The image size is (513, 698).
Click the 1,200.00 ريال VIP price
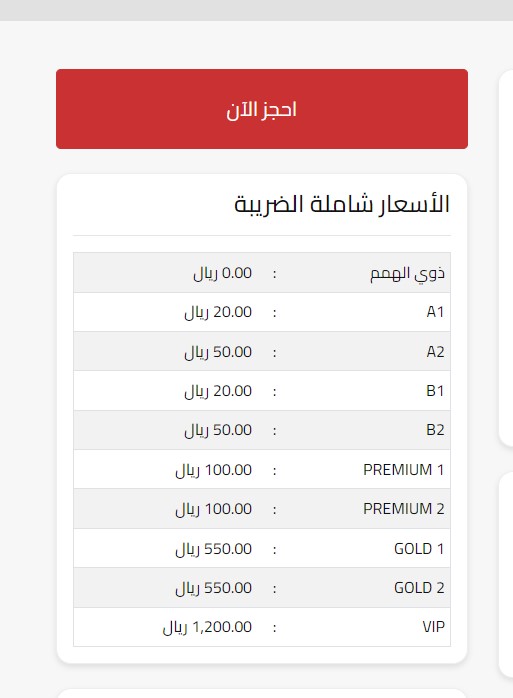[208, 627]
